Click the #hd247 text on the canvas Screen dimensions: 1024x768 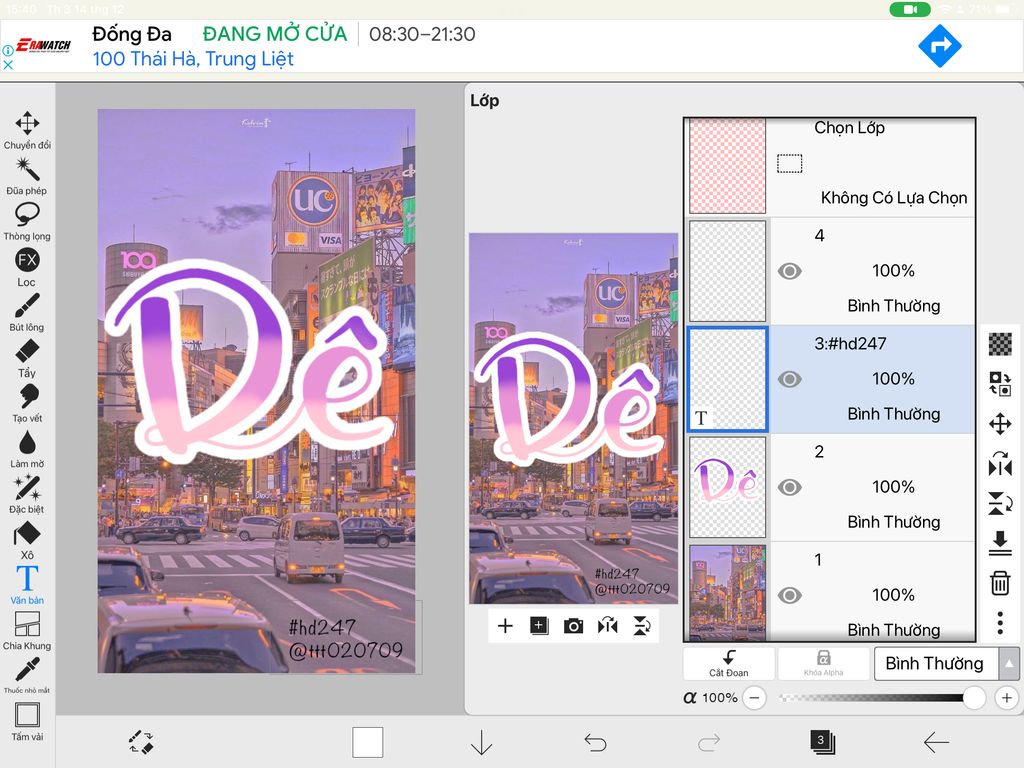pyautogui.click(x=323, y=627)
